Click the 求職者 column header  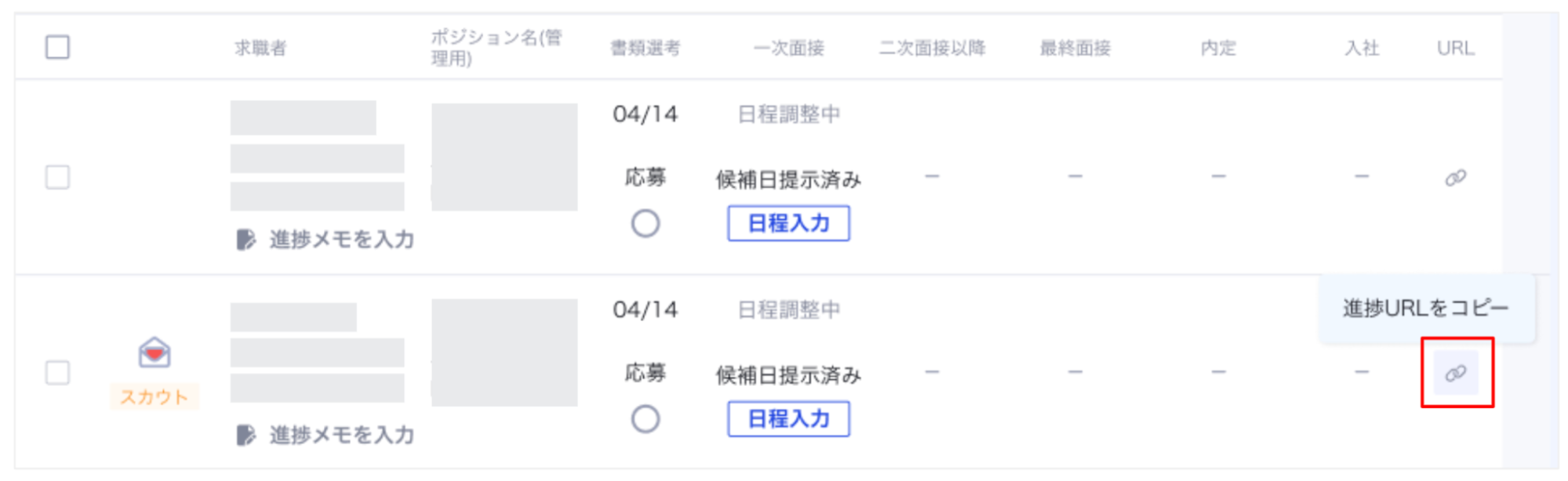pyautogui.click(x=260, y=48)
